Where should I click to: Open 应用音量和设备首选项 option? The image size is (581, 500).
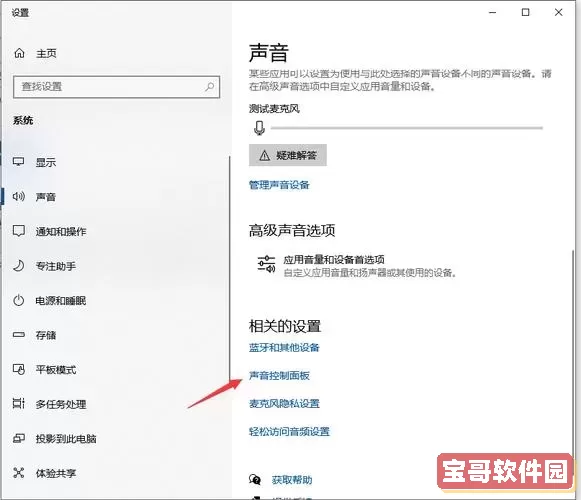(357, 266)
